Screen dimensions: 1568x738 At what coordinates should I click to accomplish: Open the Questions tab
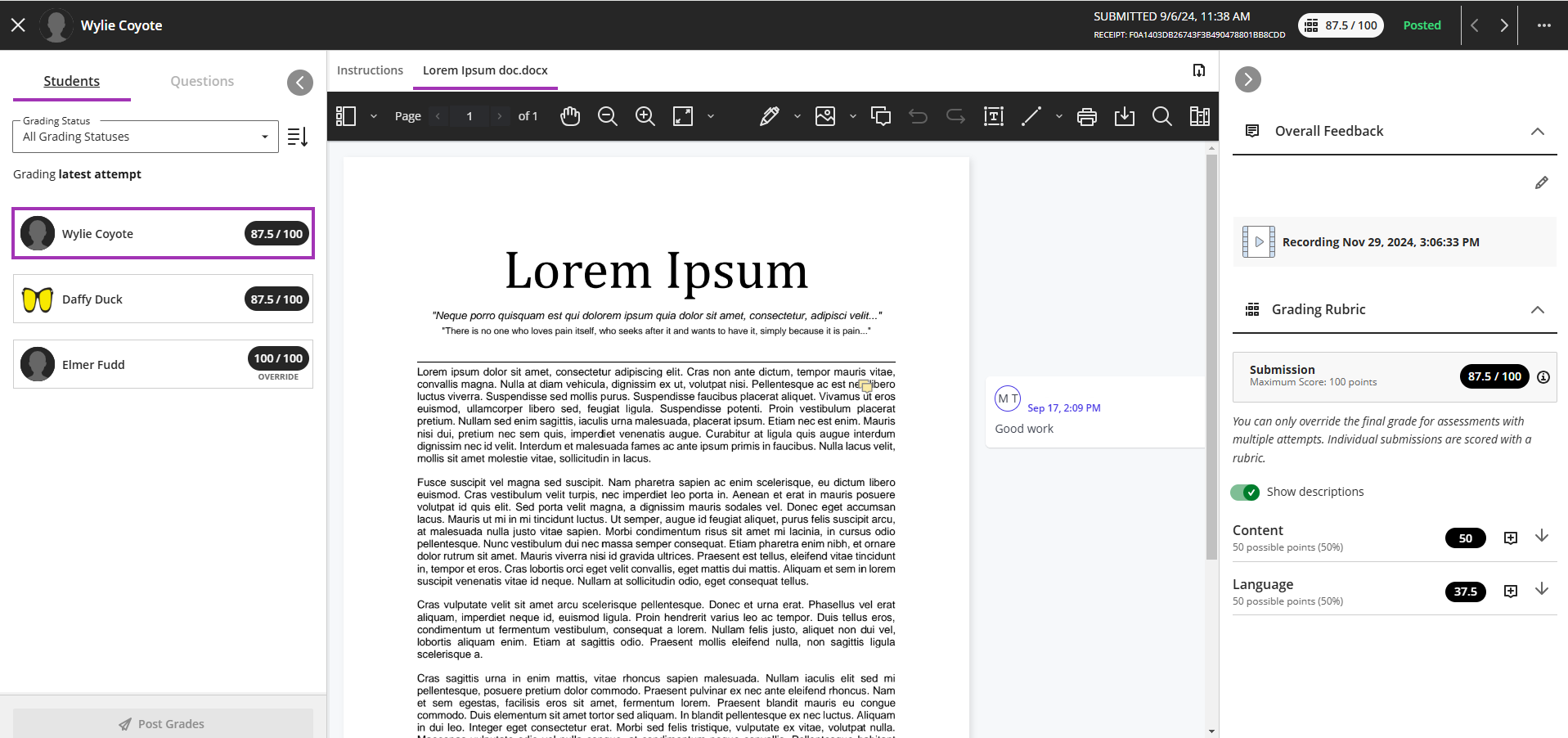click(201, 81)
